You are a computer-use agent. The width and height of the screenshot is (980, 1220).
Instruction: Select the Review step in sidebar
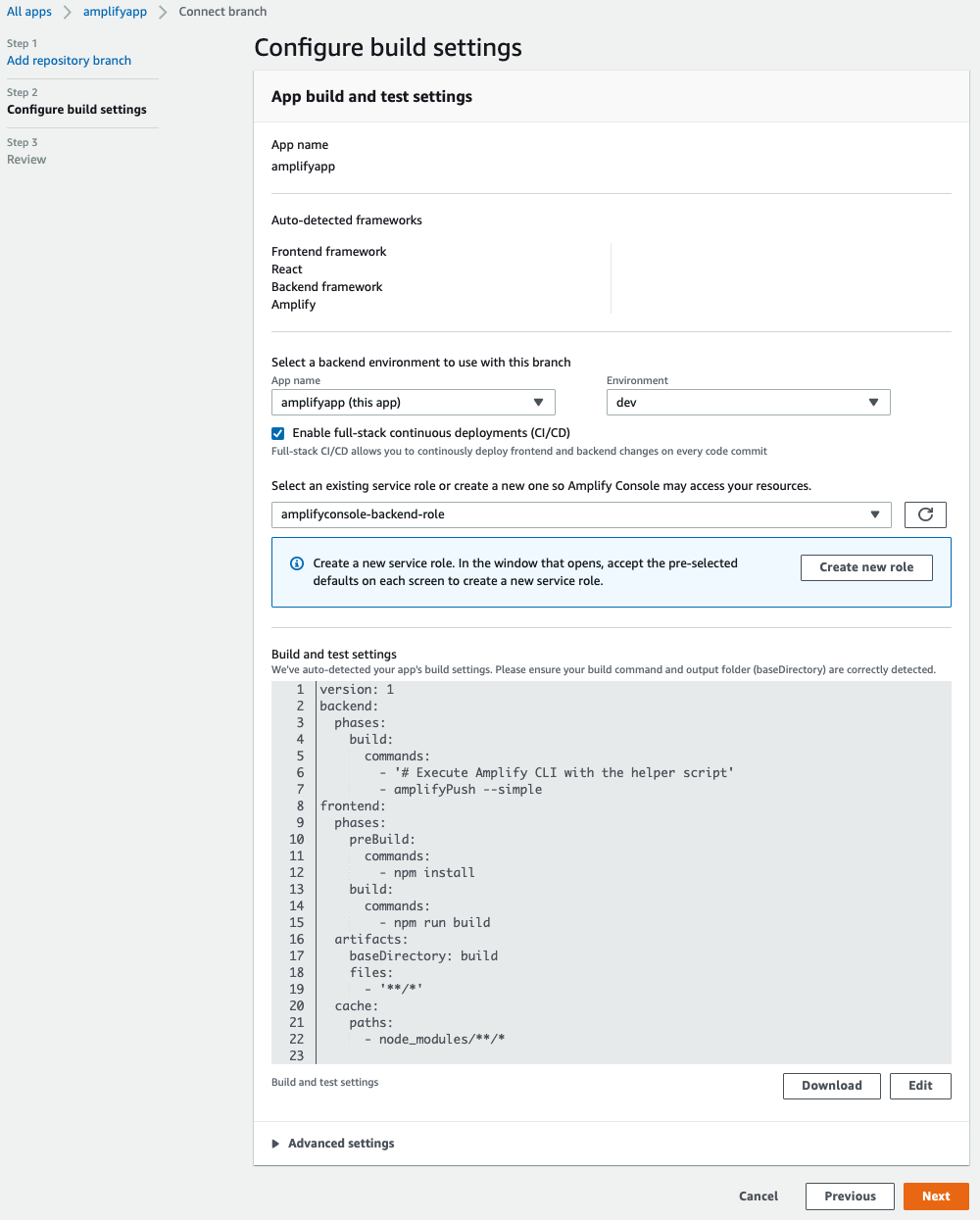point(26,160)
